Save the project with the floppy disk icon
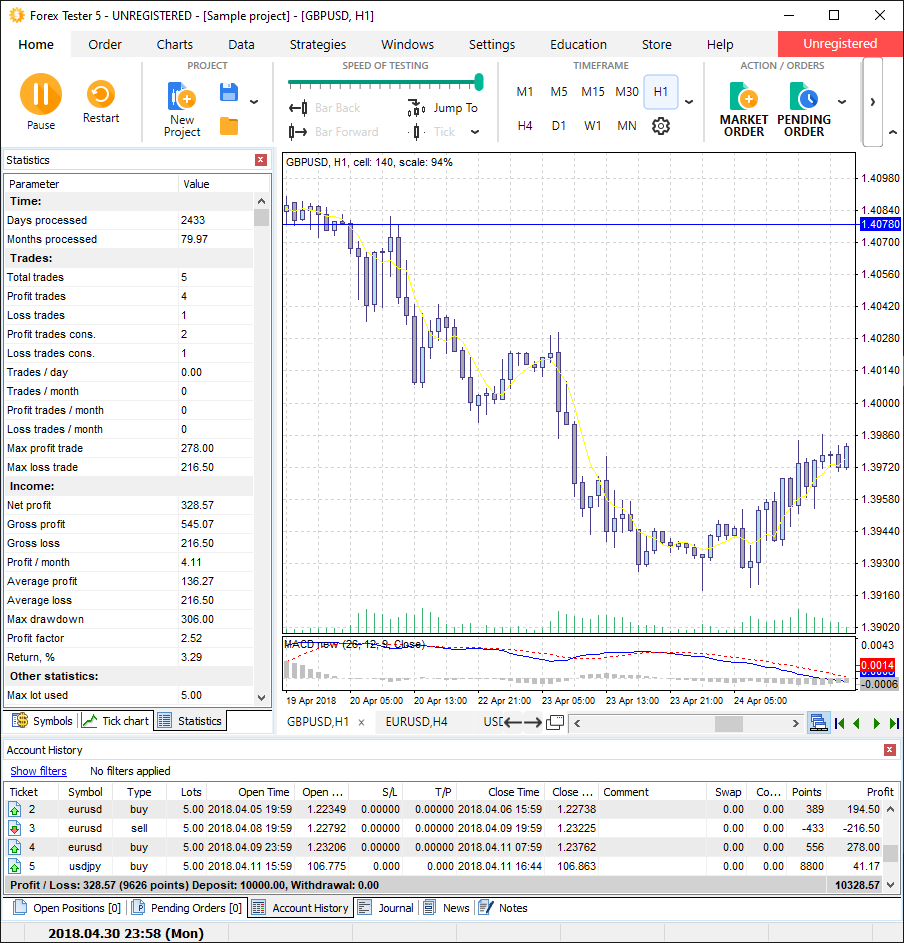 tap(229, 92)
